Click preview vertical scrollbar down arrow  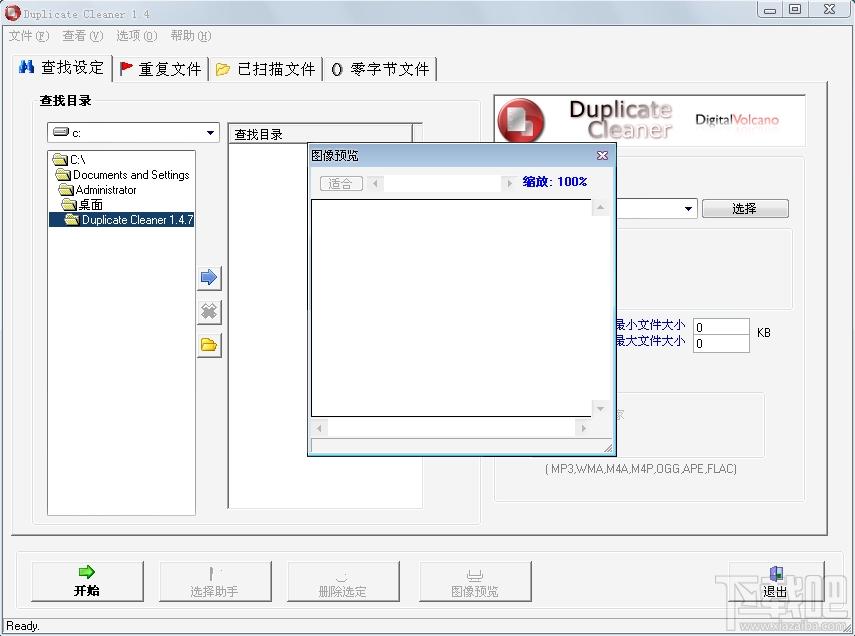(x=600, y=409)
